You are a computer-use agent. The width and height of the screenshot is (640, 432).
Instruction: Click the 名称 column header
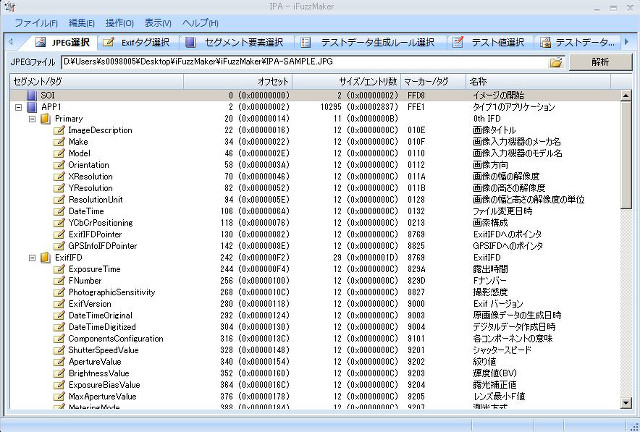click(538, 82)
